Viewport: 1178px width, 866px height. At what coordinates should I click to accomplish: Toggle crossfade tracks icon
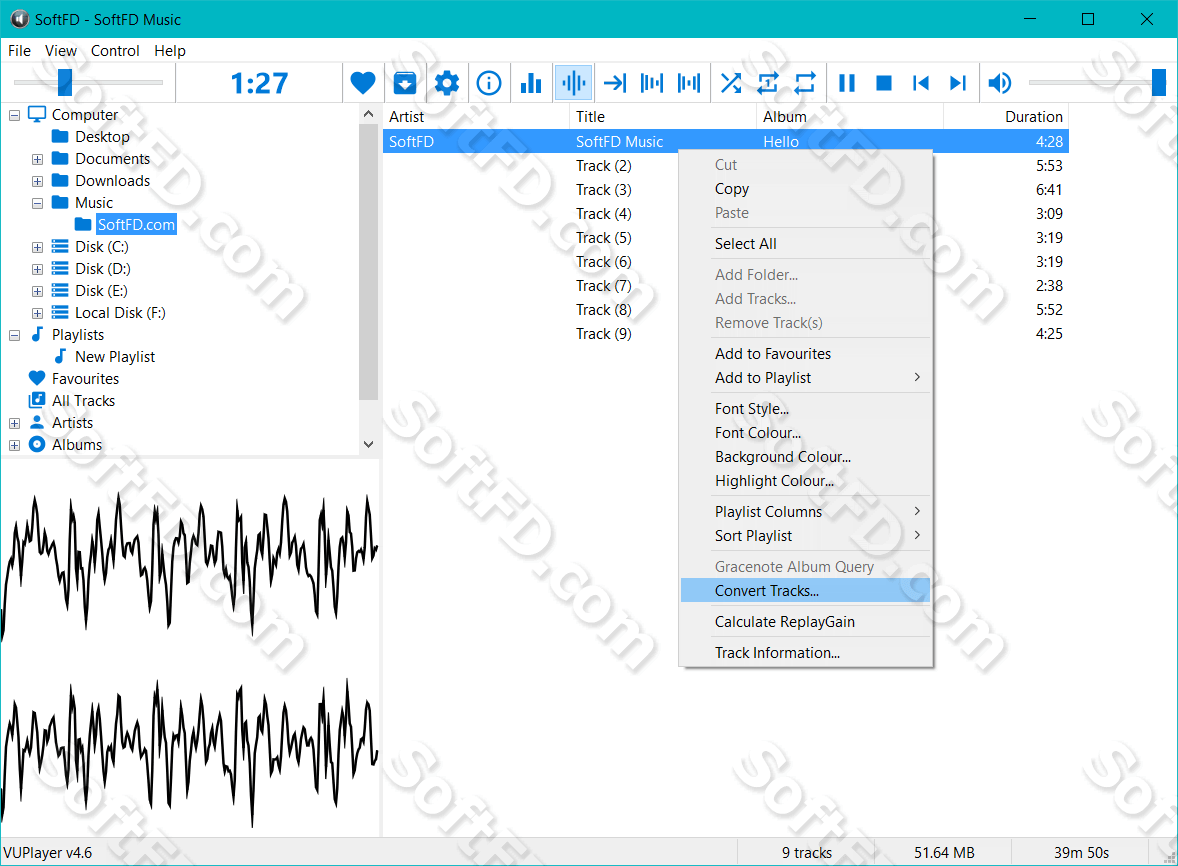coord(688,83)
